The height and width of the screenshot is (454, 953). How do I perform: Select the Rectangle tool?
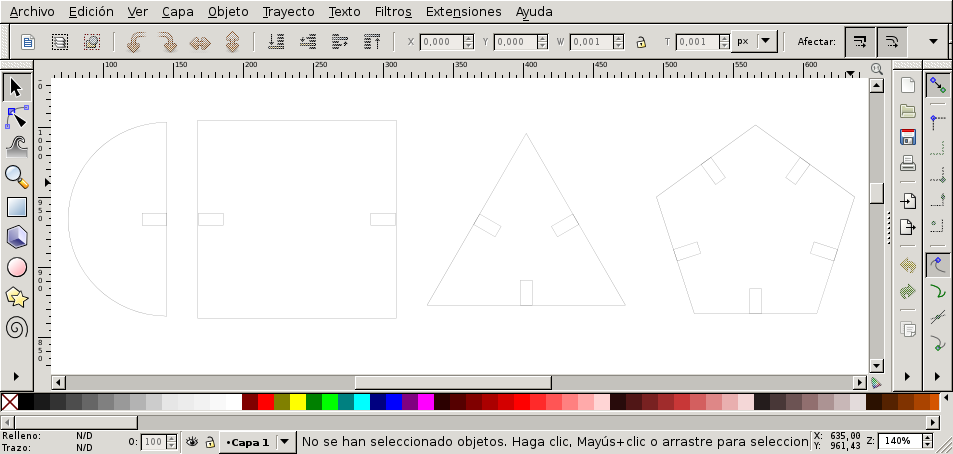16,207
